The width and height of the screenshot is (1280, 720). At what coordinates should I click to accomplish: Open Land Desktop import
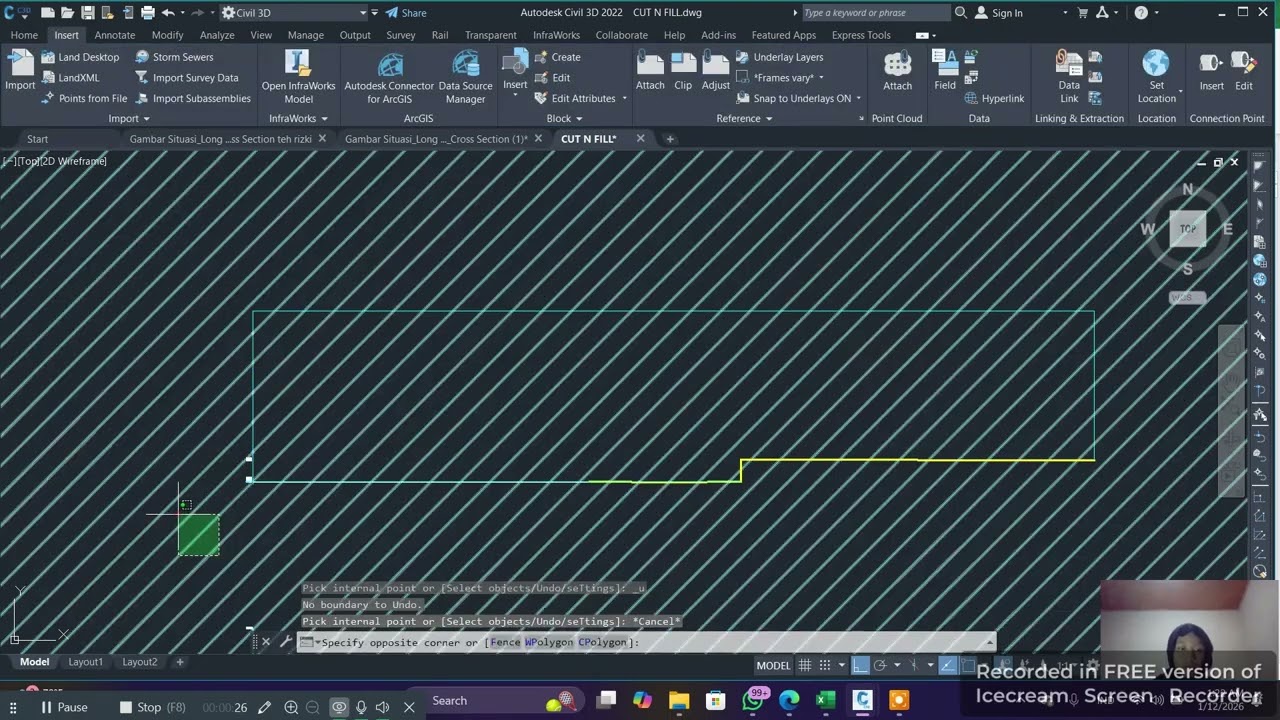[80, 57]
